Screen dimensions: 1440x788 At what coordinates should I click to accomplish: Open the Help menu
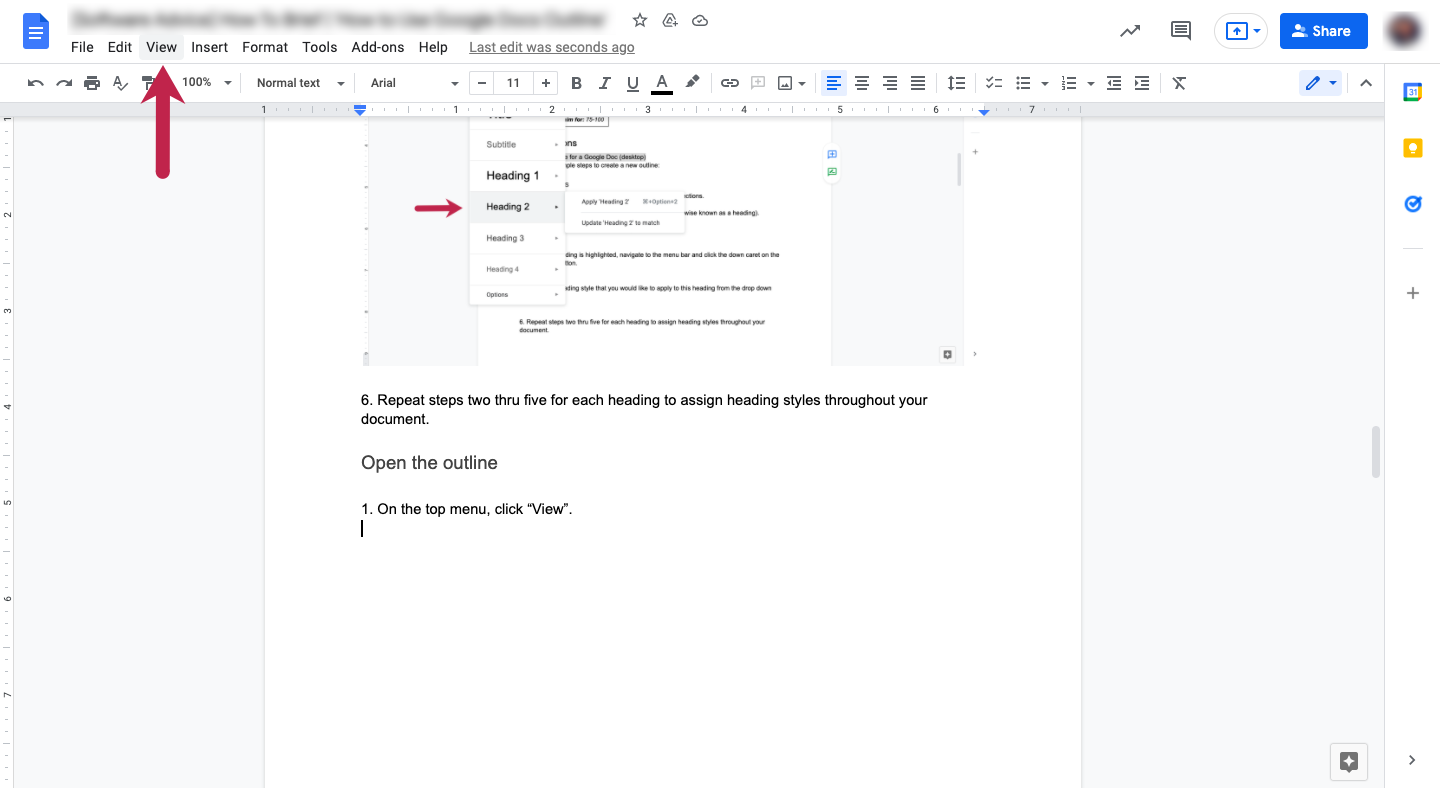(x=433, y=47)
